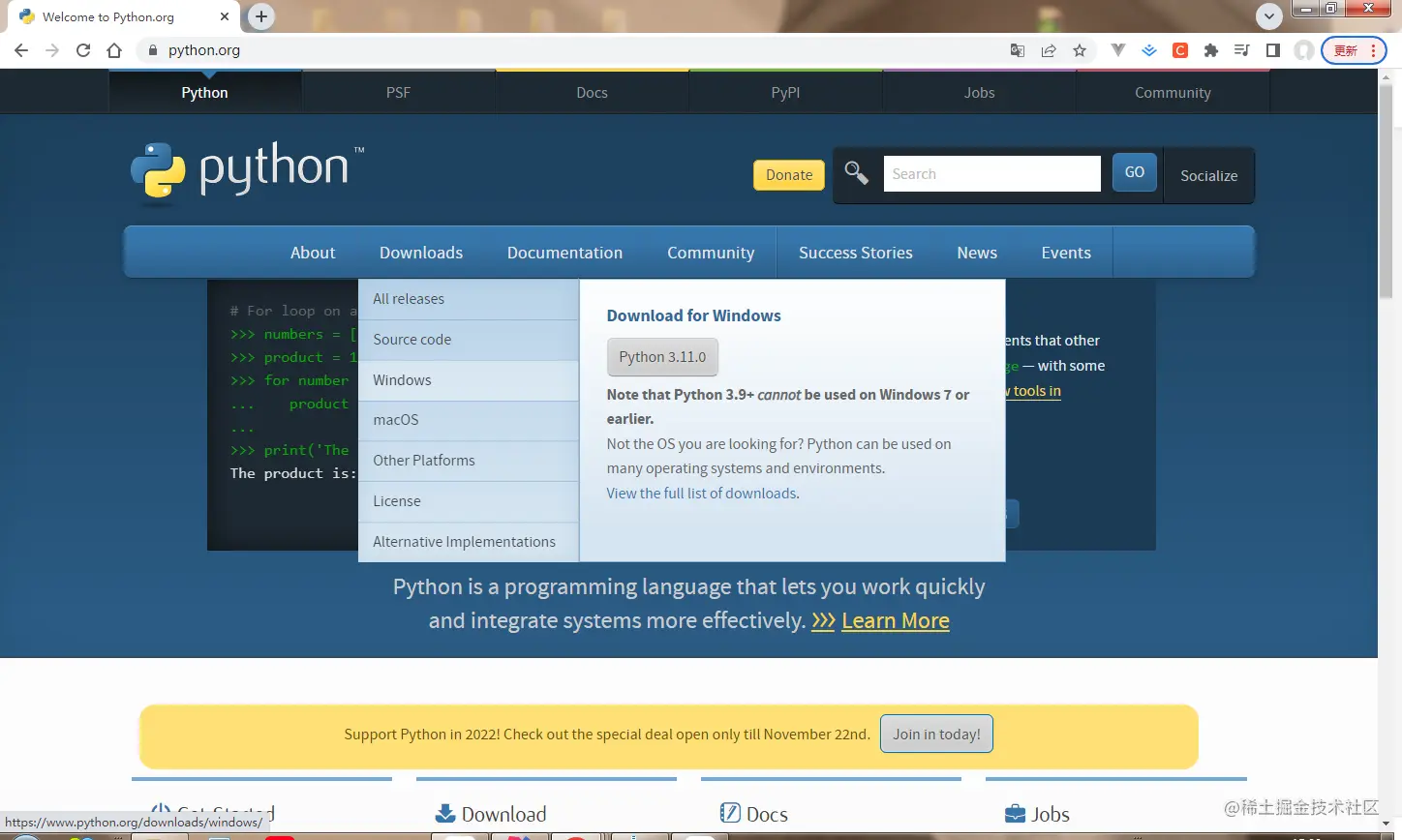
Task: Expand the tab search chevron dropdown
Action: [x=1269, y=16]
